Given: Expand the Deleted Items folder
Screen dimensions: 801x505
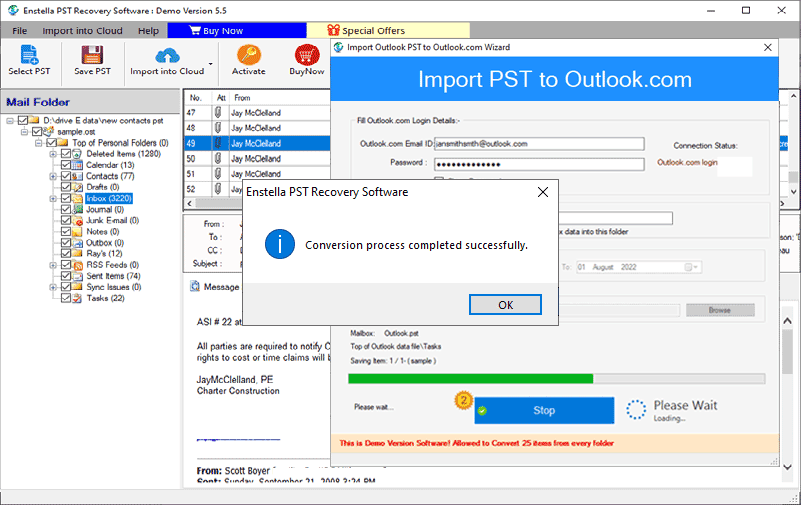Looking at the screenshot, I should coord(53,154).
